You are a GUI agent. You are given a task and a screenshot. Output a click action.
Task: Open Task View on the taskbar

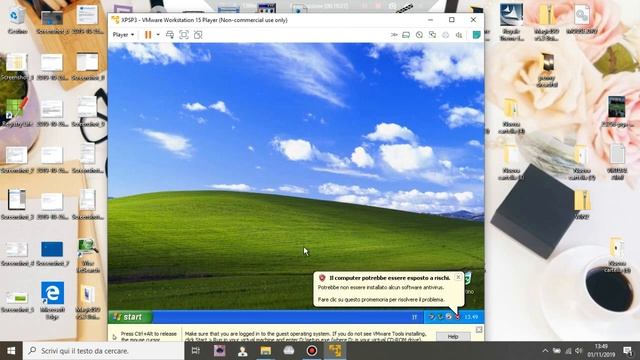[196, 351]
